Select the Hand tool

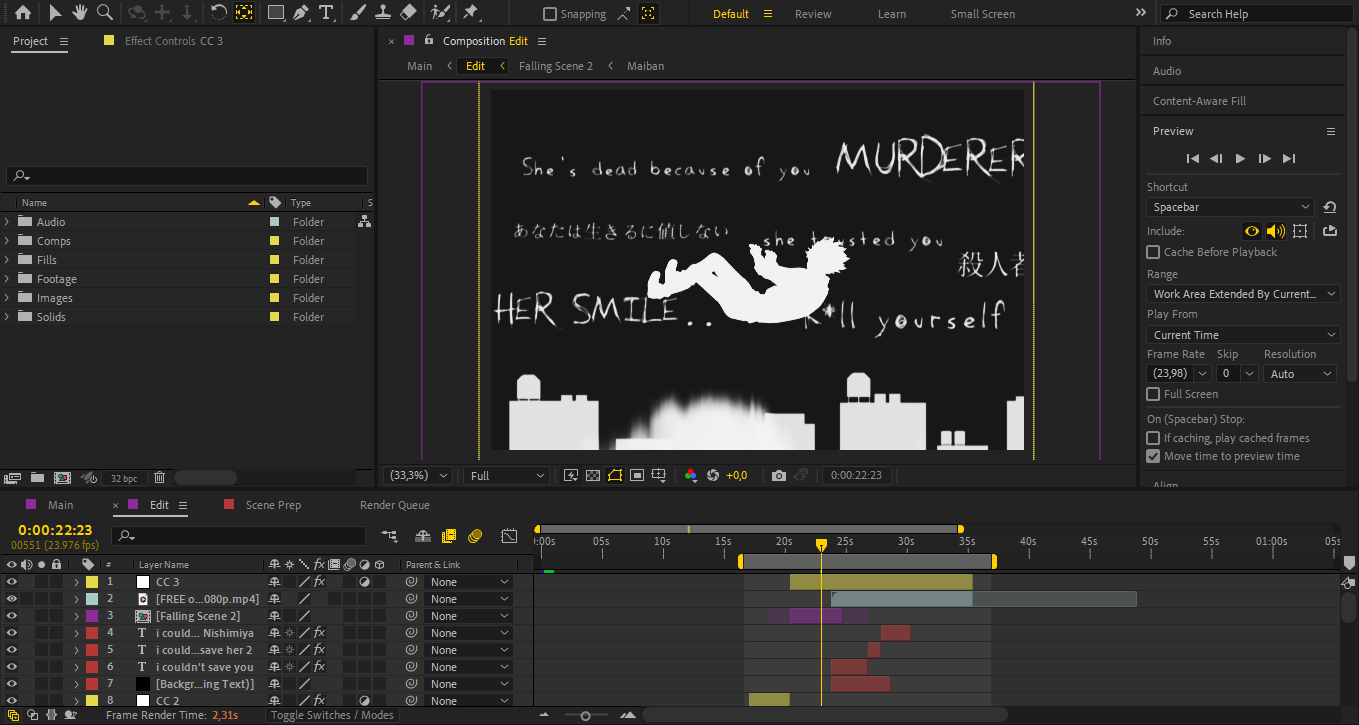pos(80,13)
